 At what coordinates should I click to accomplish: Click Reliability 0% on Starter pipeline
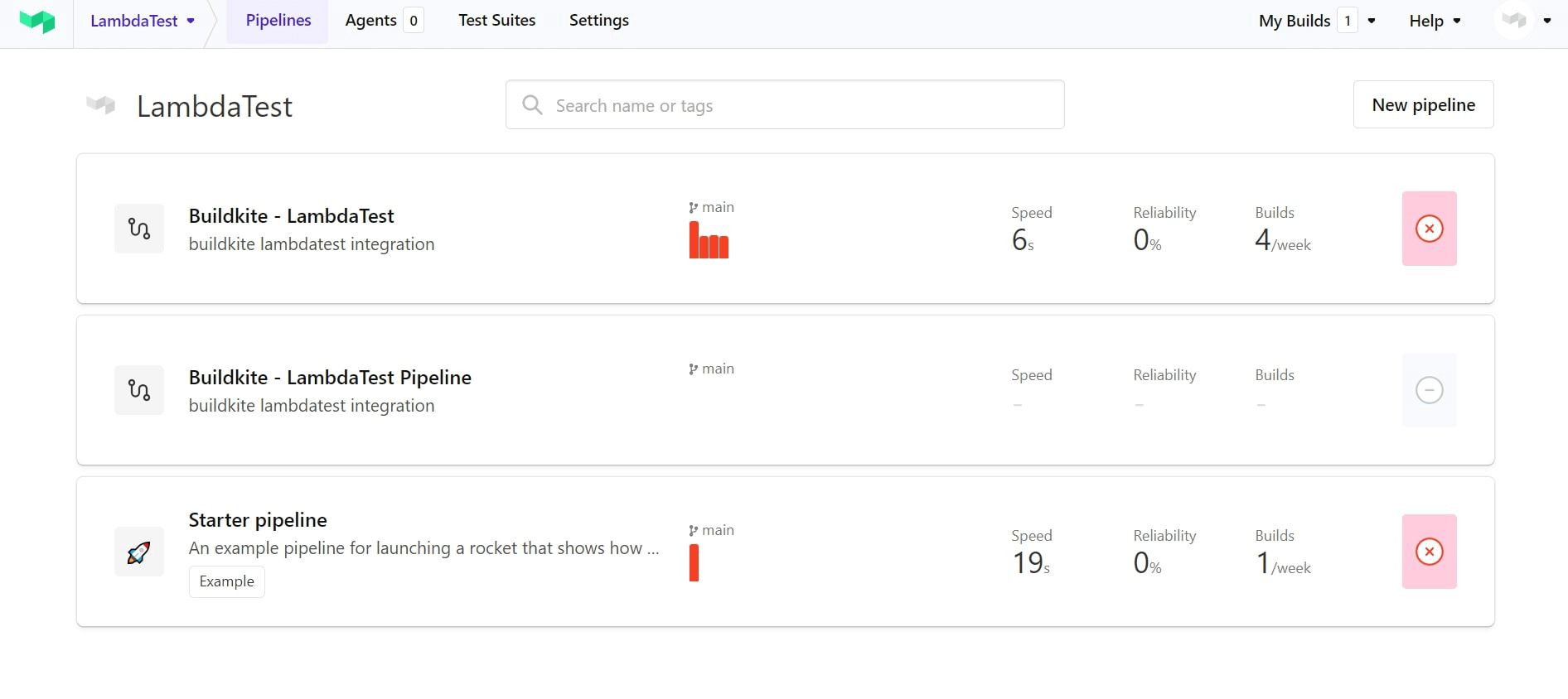point(1164,552)
